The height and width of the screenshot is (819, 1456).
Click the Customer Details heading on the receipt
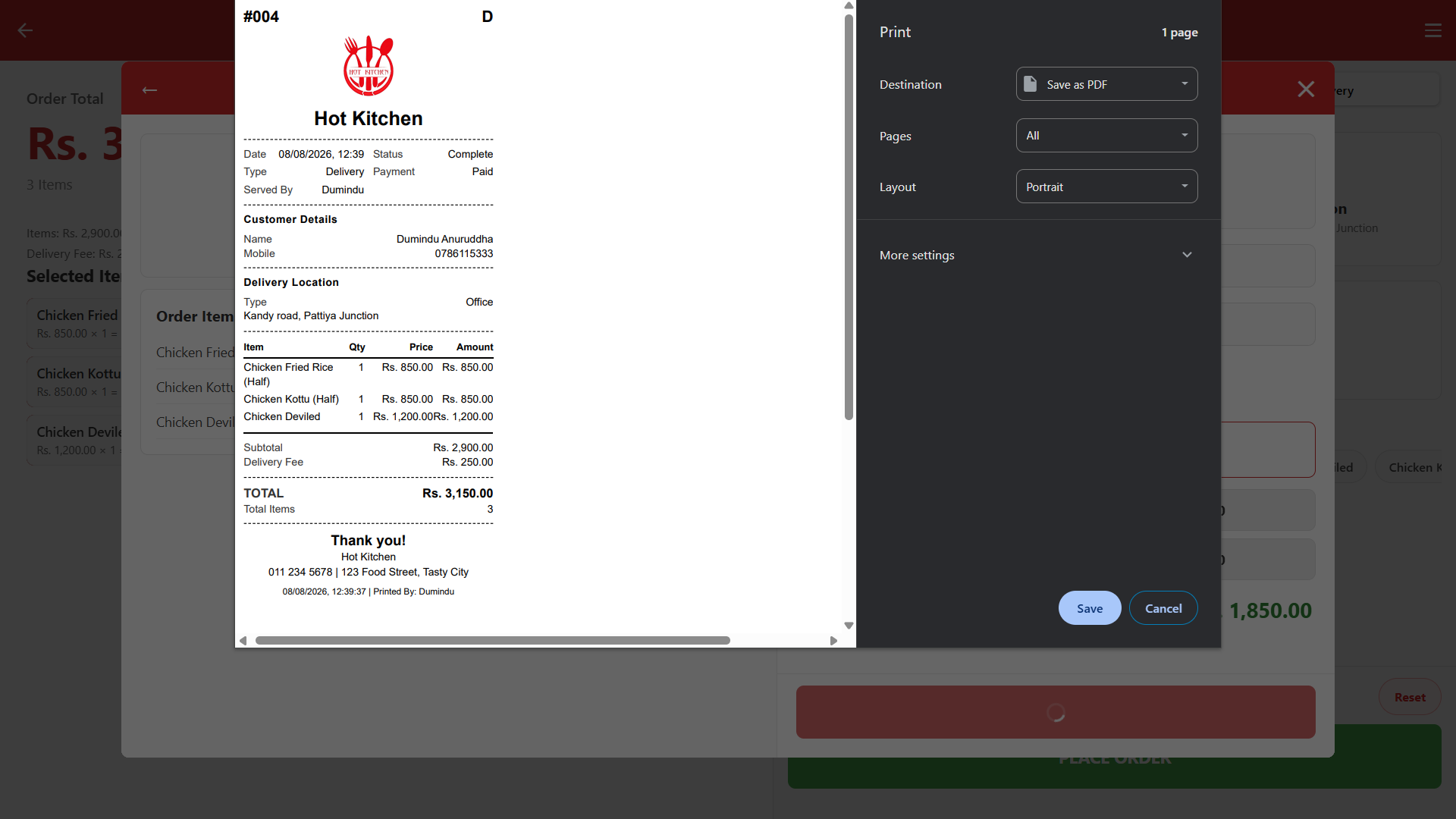[x=290, y=219]
